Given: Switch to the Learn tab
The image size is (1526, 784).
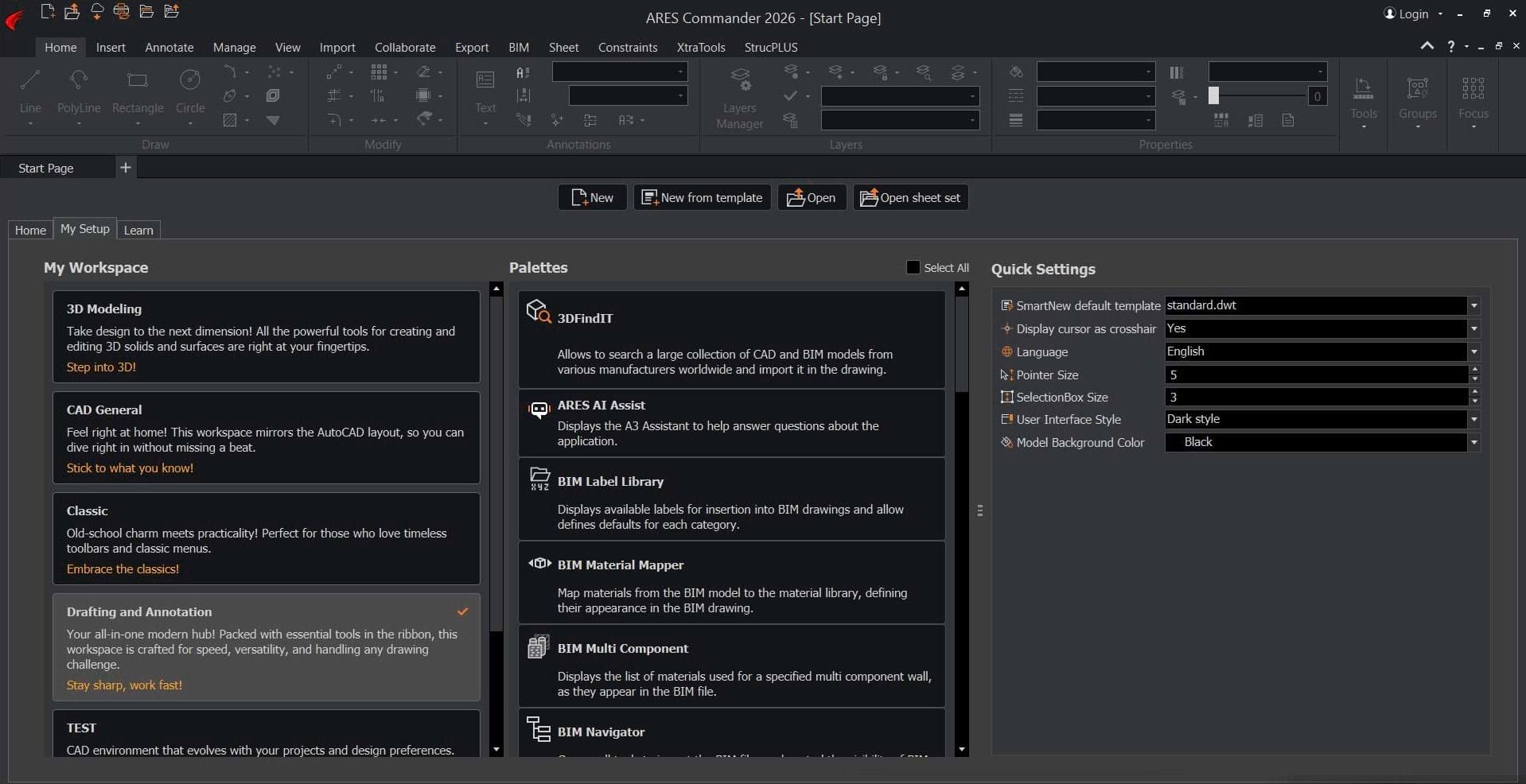Looking at the screenshot, I should (138, 230).
